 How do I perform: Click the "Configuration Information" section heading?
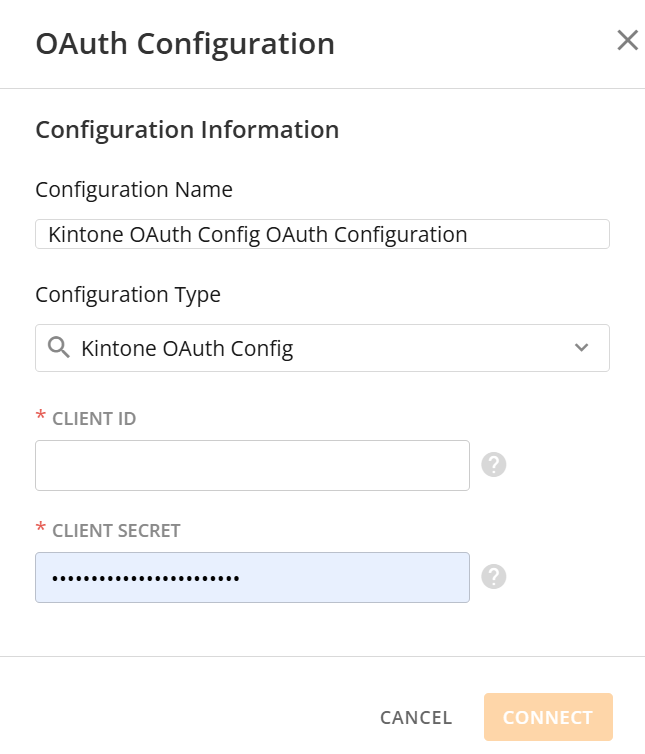(187, 129)
